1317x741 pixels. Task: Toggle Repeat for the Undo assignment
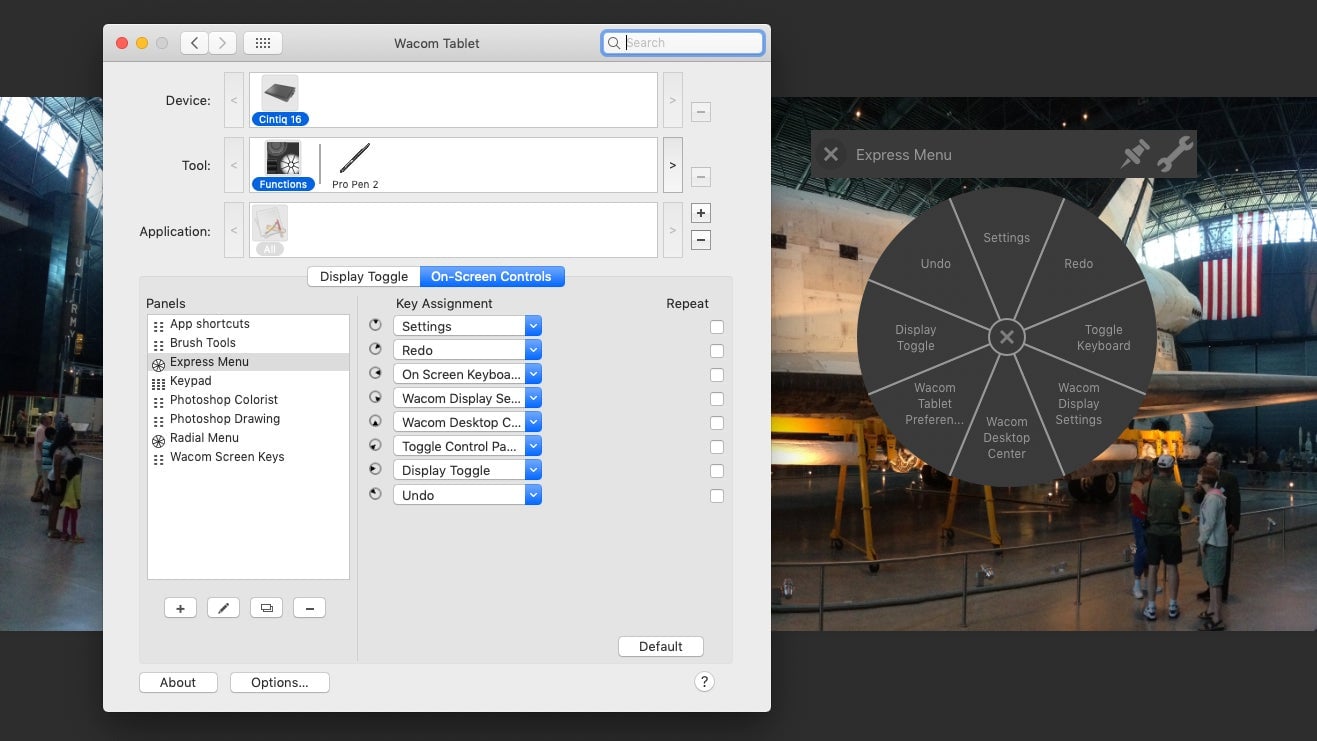716,495
